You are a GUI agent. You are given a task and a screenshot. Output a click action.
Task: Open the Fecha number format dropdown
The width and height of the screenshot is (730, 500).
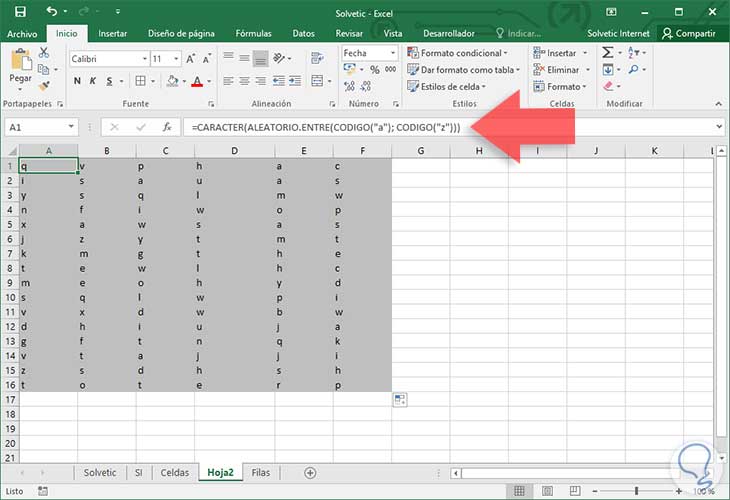(x=393, y=53)
